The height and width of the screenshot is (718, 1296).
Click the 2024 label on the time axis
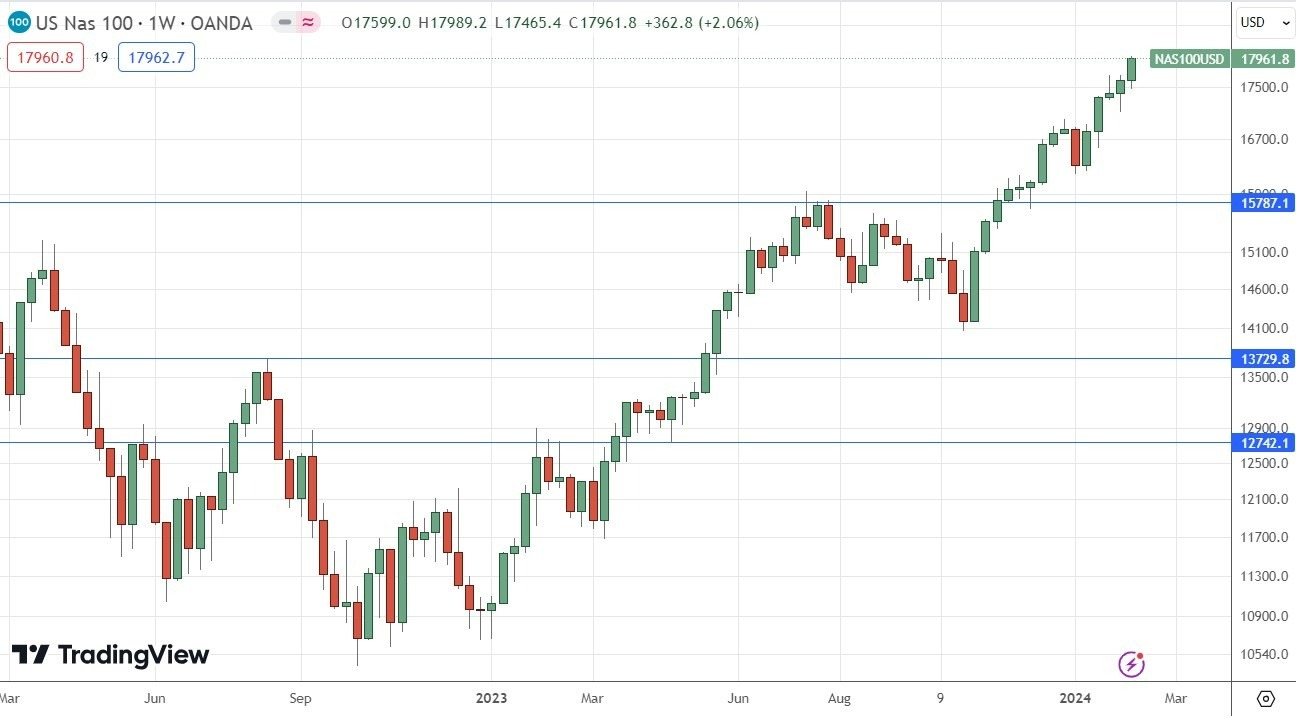[x=1075, y=699]
